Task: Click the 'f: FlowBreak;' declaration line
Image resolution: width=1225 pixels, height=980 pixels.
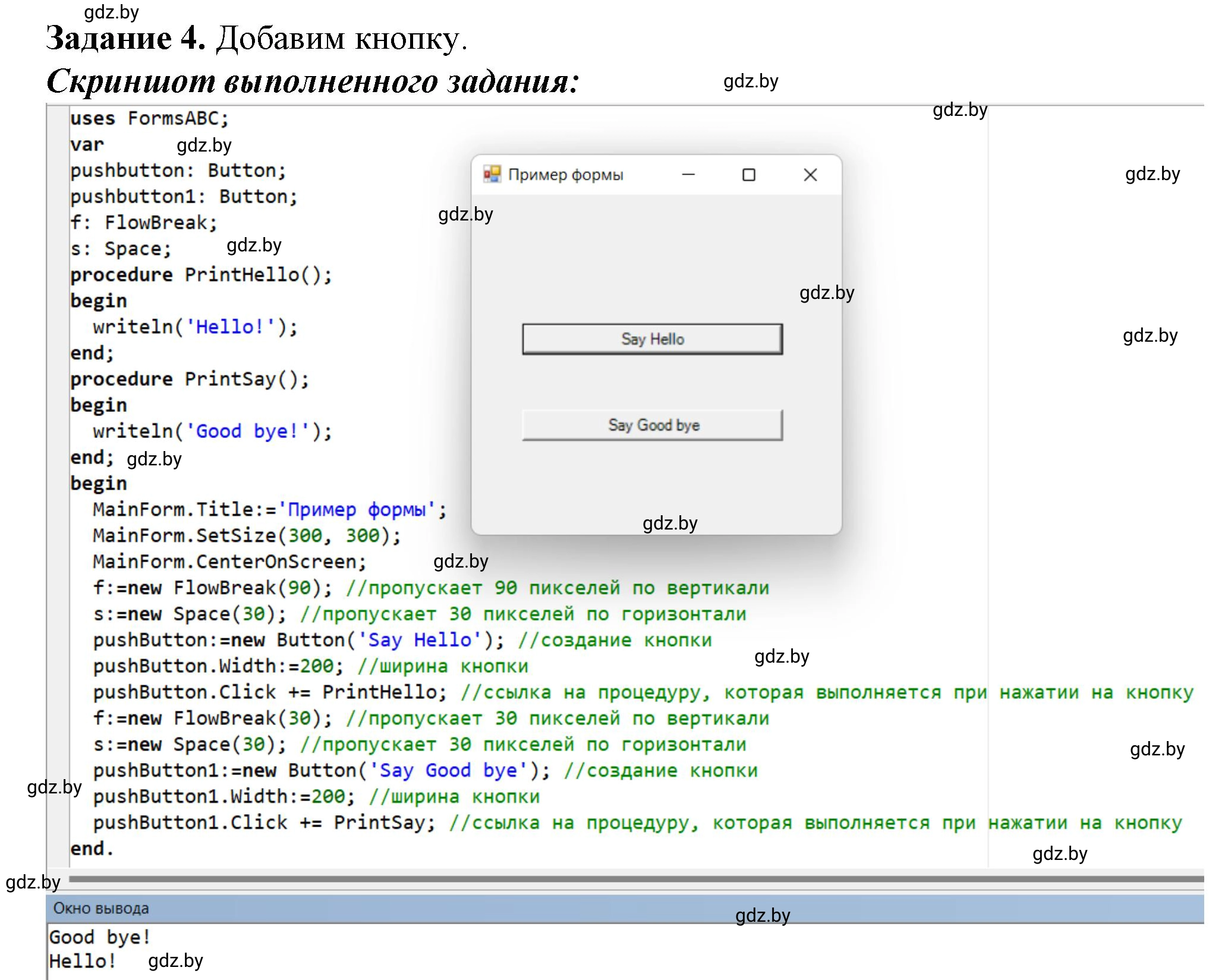Action: 144,223
